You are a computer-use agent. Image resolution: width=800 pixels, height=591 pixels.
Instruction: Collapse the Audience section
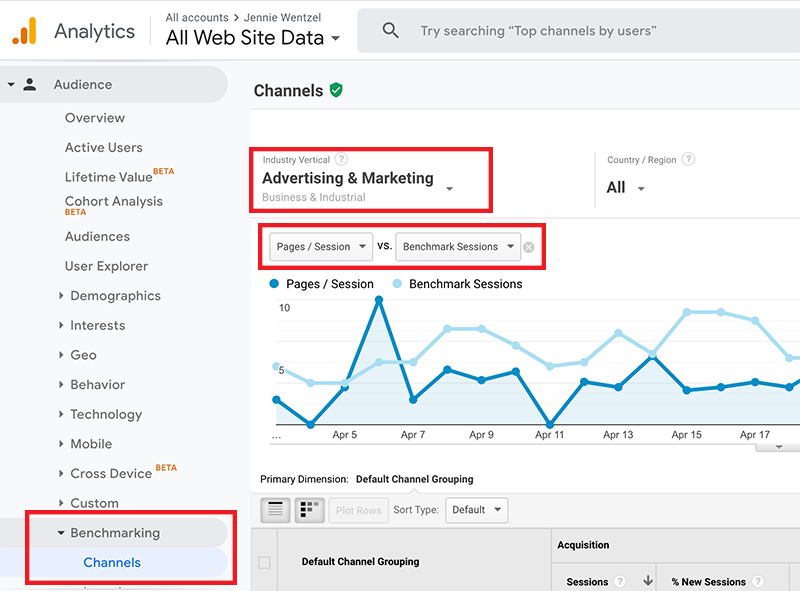coord(11,84)
